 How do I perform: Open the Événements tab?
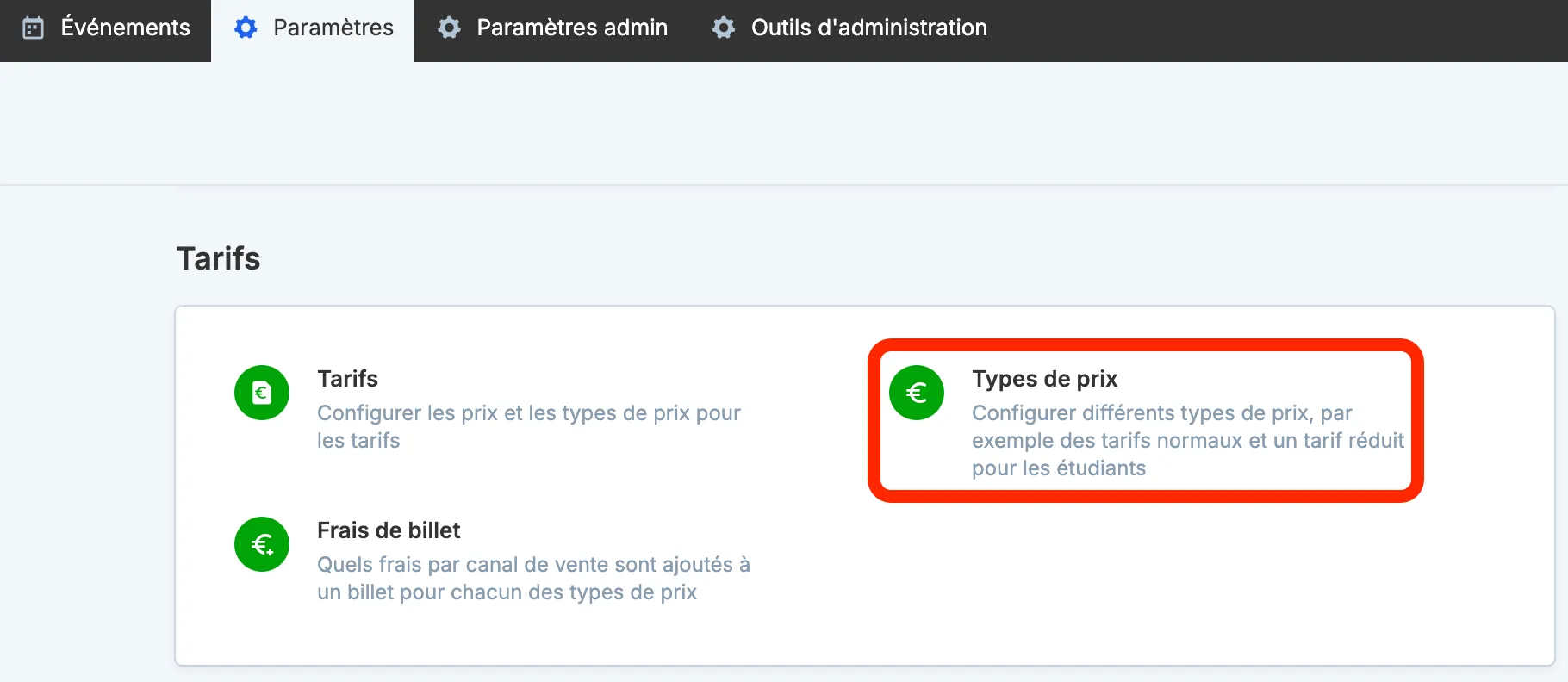(105, 28)
